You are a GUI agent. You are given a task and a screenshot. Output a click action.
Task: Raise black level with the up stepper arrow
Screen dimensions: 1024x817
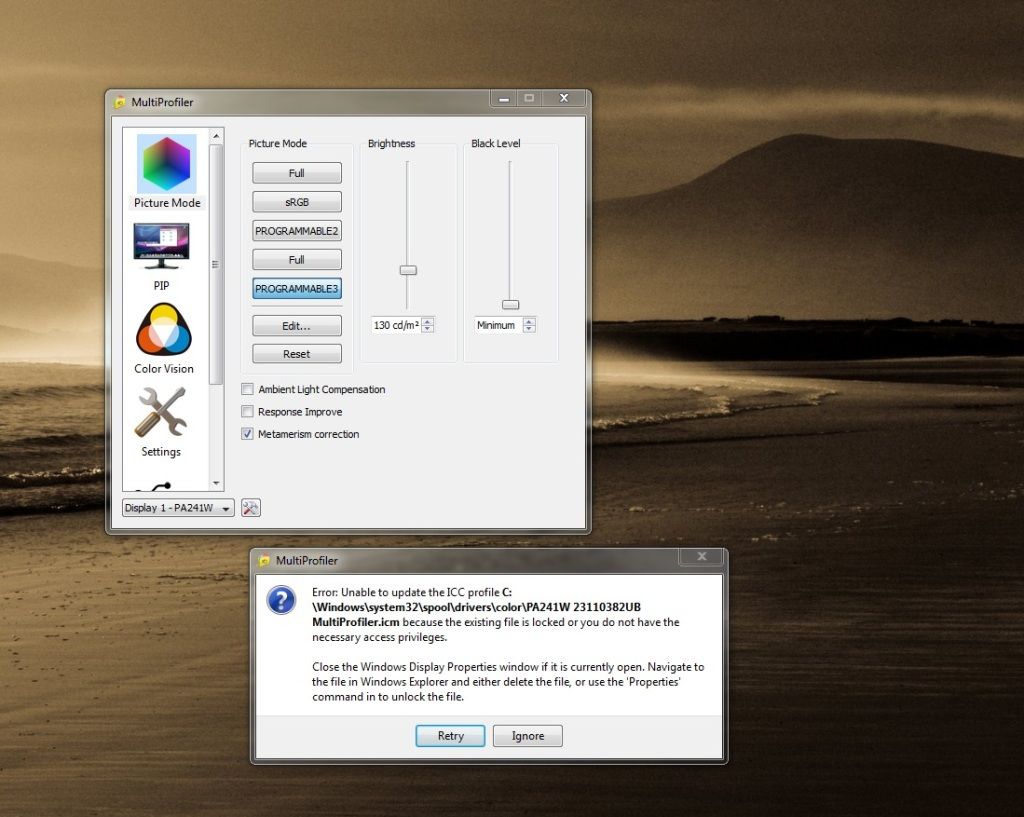530,321
